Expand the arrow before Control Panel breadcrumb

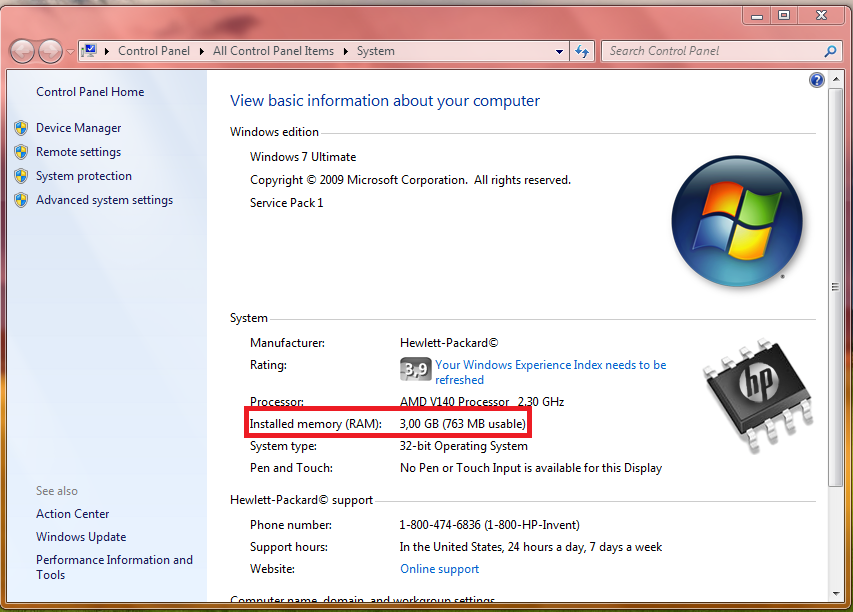(x=107, y=51)
